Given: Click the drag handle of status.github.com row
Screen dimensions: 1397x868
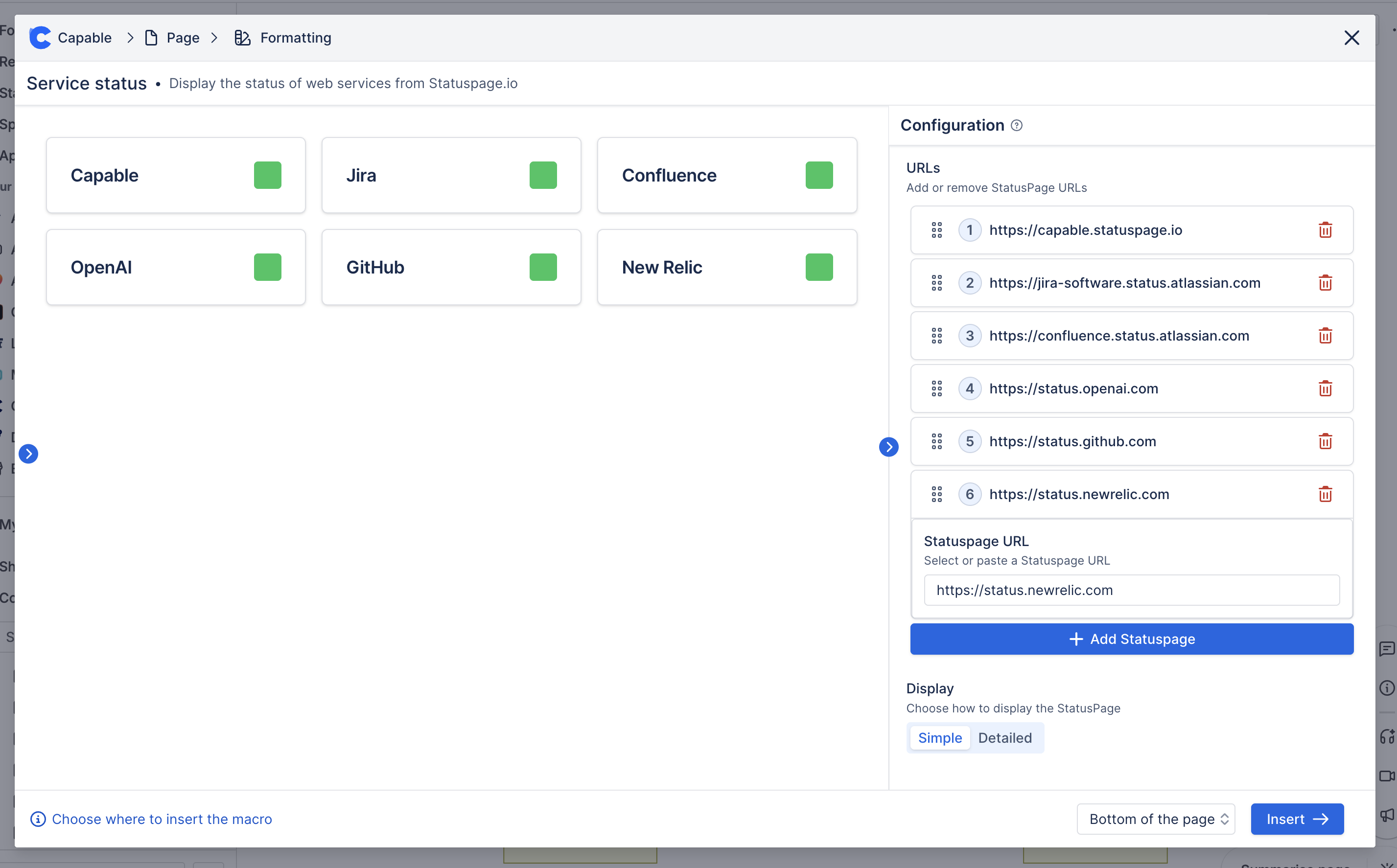Looking at the screenshot, I should (x=936, y=441).
